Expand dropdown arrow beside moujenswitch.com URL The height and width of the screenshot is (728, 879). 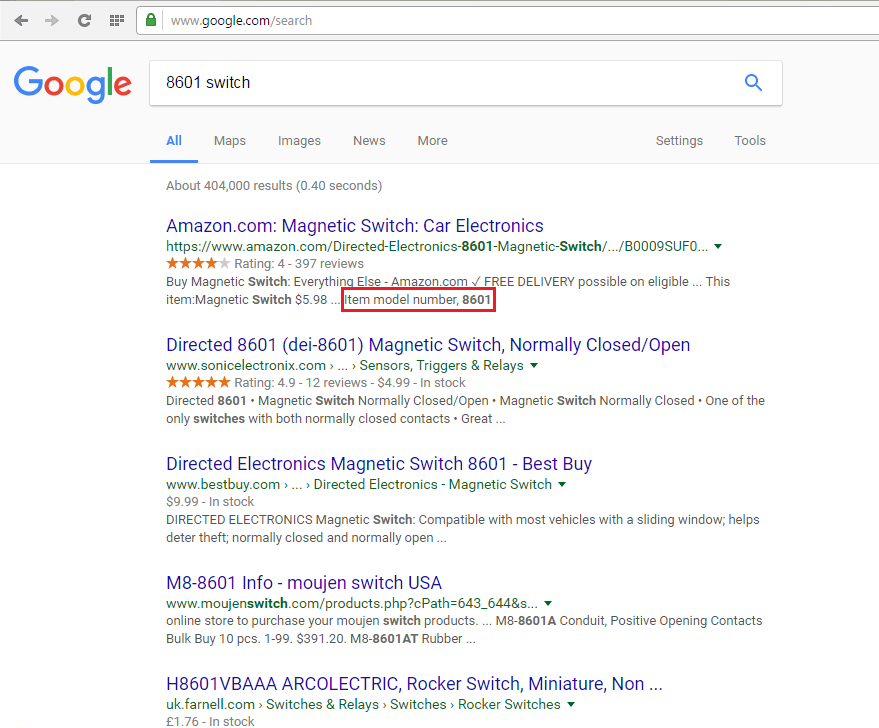click(x=548, y=604)
